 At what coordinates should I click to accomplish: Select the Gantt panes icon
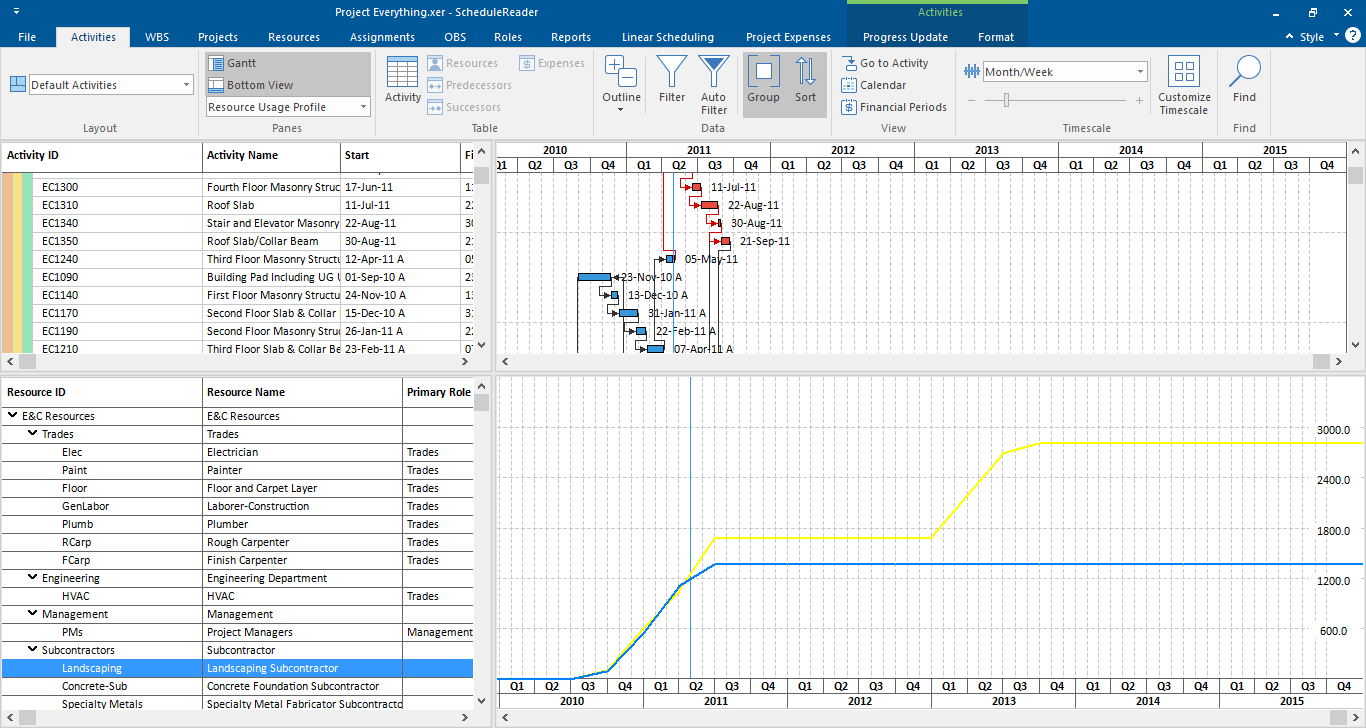coord(239,63)
